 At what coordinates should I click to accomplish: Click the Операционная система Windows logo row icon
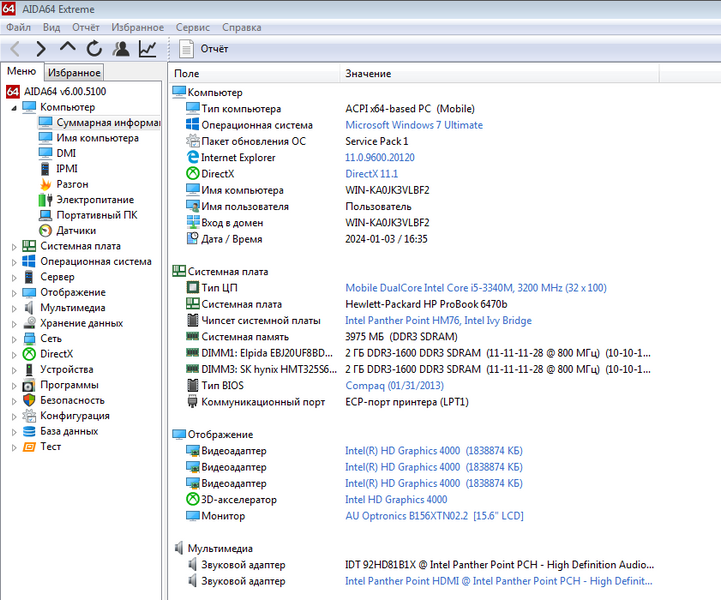(x=193, y=124)
